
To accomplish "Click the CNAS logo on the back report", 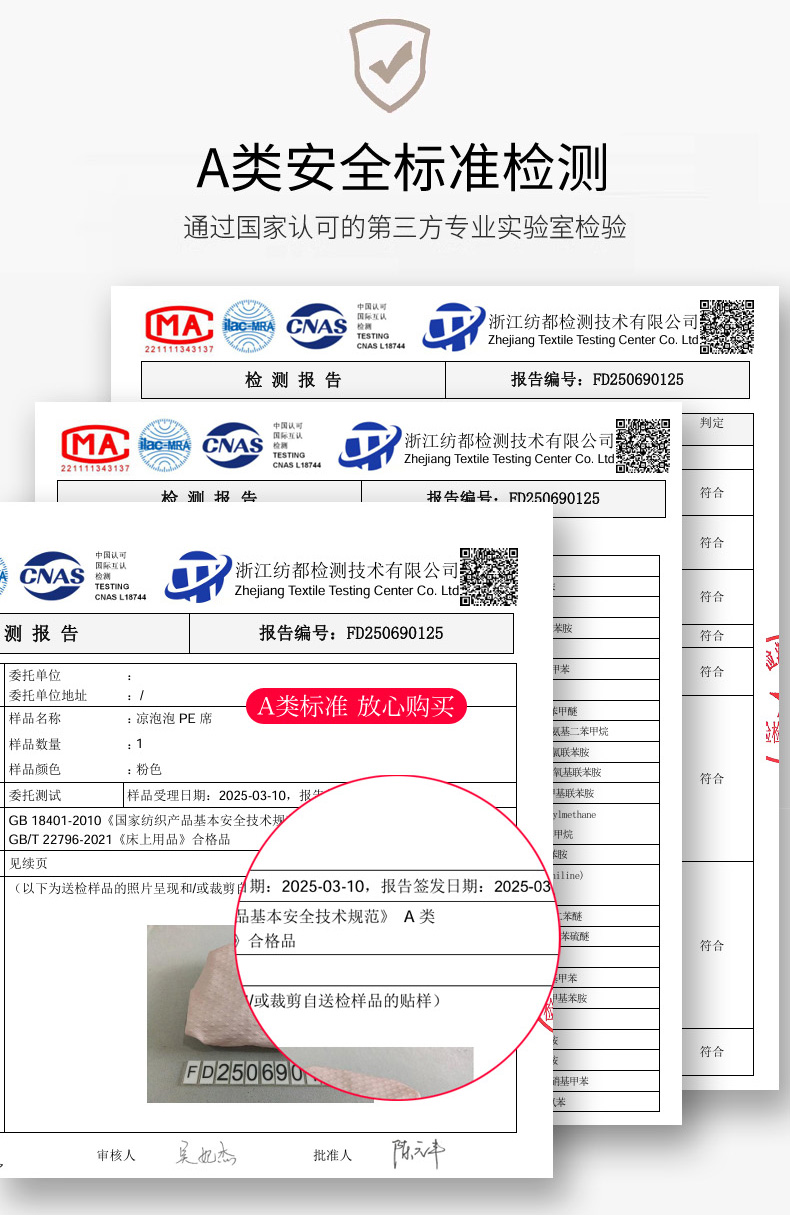I will point(317,325).
